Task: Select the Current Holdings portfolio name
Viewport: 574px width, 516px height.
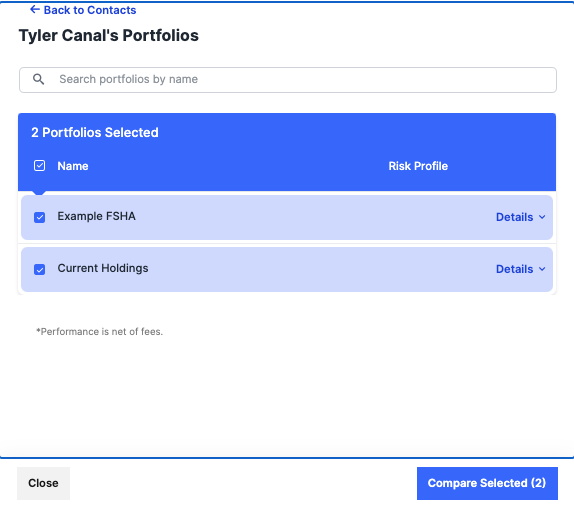Action: click(103, 268)
